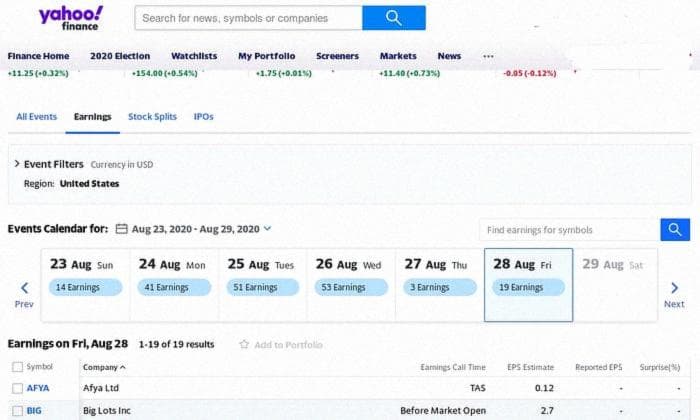Click the Big Lots Inc company name

(107, 411)
